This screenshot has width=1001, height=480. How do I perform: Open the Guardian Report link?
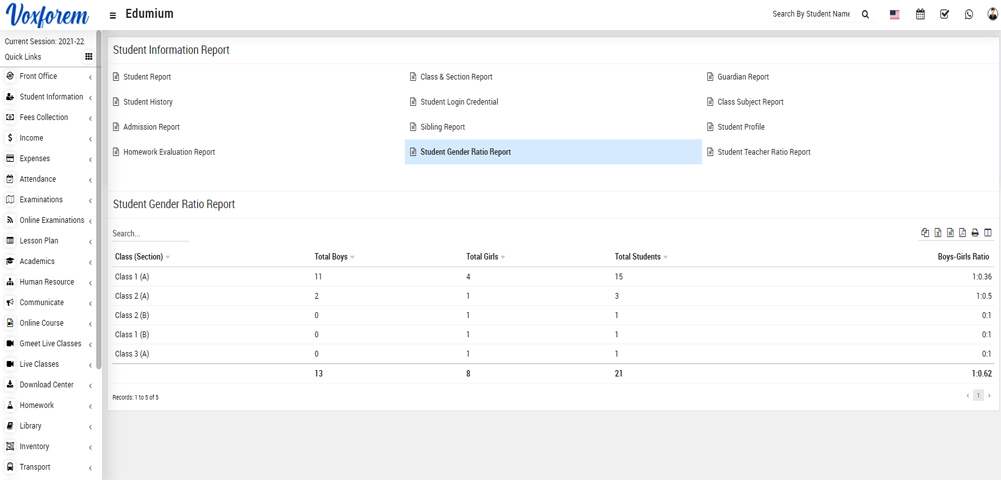(x=742, y=77)
